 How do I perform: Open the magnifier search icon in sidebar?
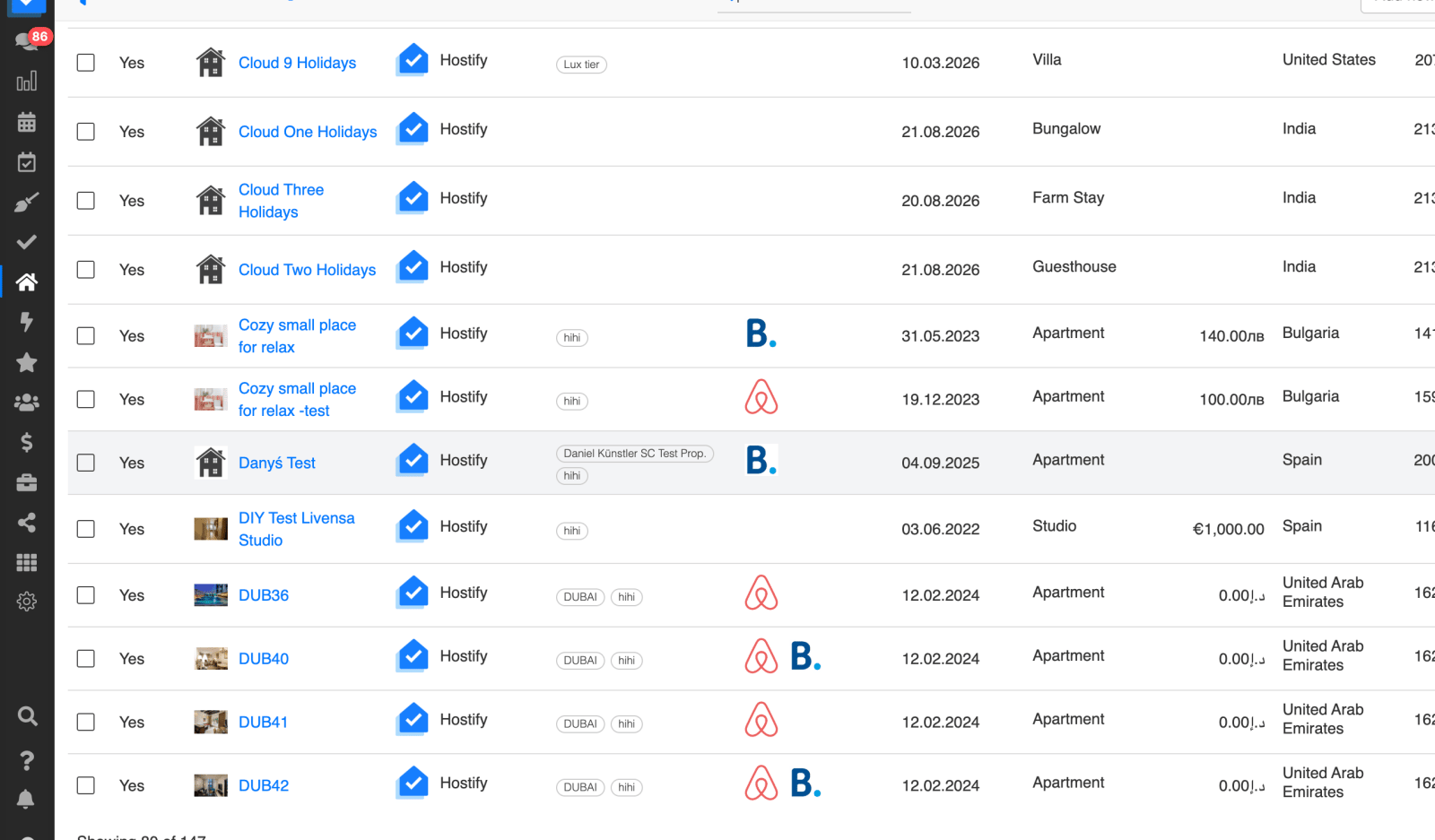pyautogui.click(x=27, y=715)
